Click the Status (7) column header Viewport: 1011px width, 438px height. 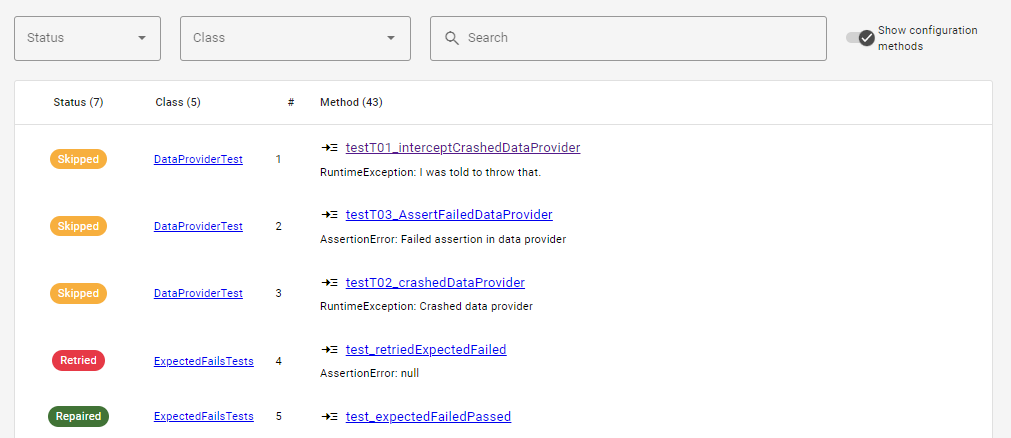coord(78,103)
